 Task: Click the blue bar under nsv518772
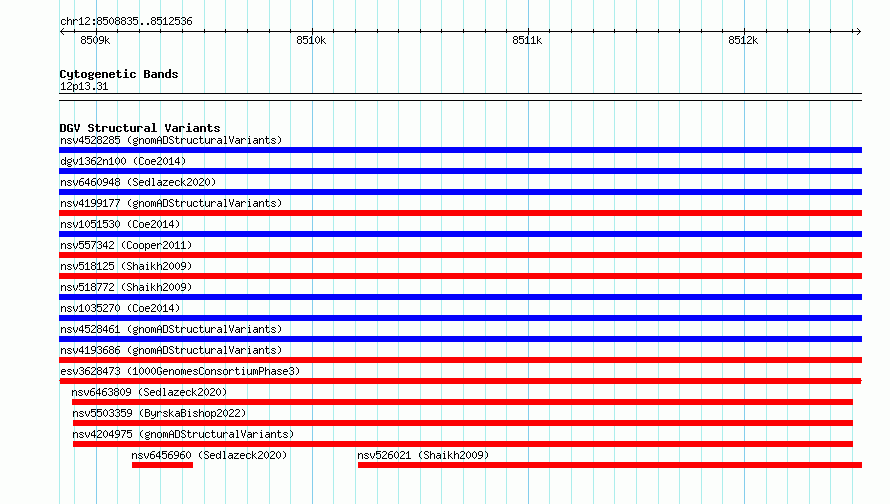(460, 297)
